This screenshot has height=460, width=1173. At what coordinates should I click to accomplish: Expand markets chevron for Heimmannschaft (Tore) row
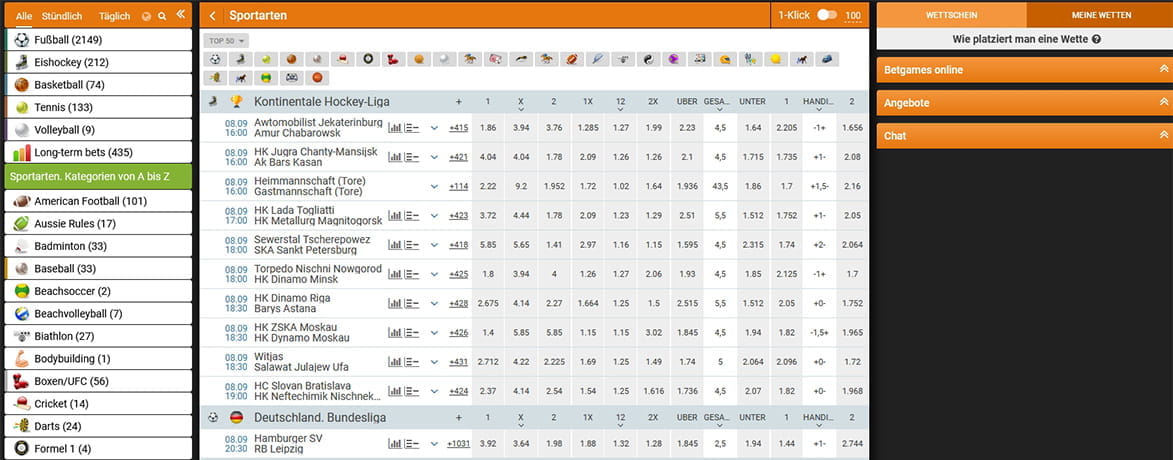click(x=435, y=186)
